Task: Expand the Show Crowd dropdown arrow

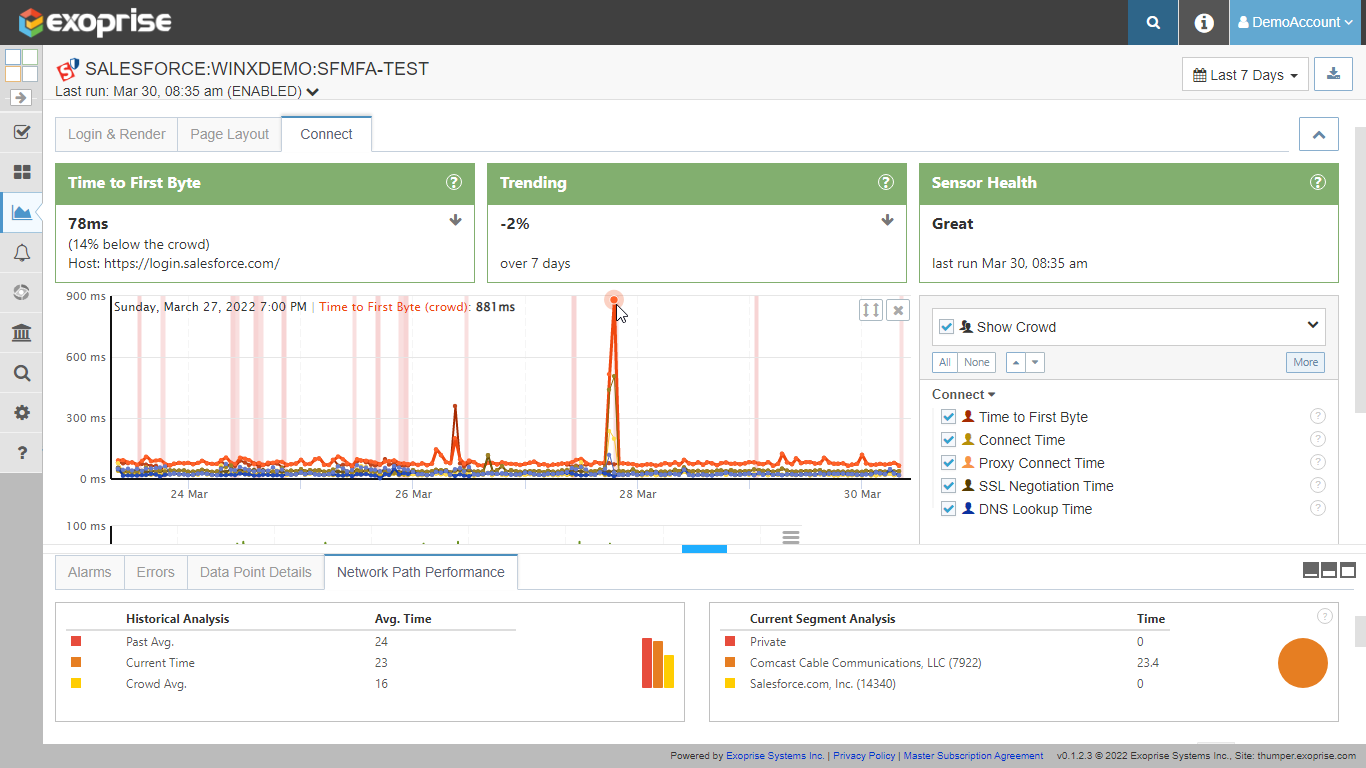Action: coord(1312,325)
